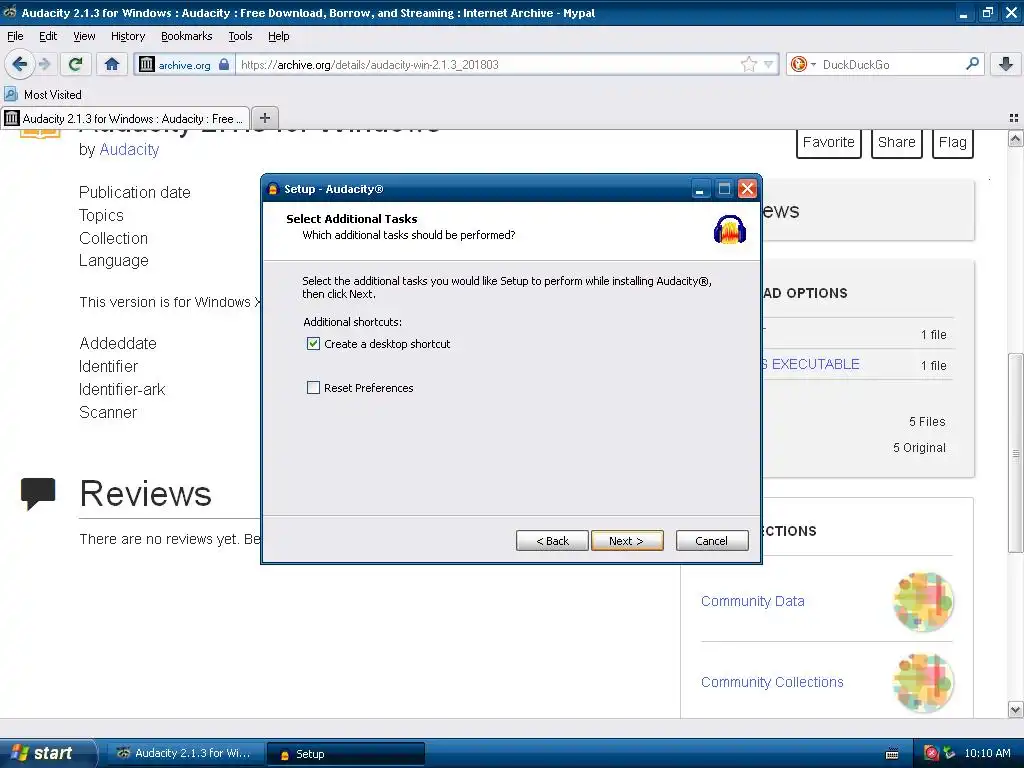Bookmark page with the star icon
Image resolution: width=1024 pixels, height=768 pixels.
point(748,64)
